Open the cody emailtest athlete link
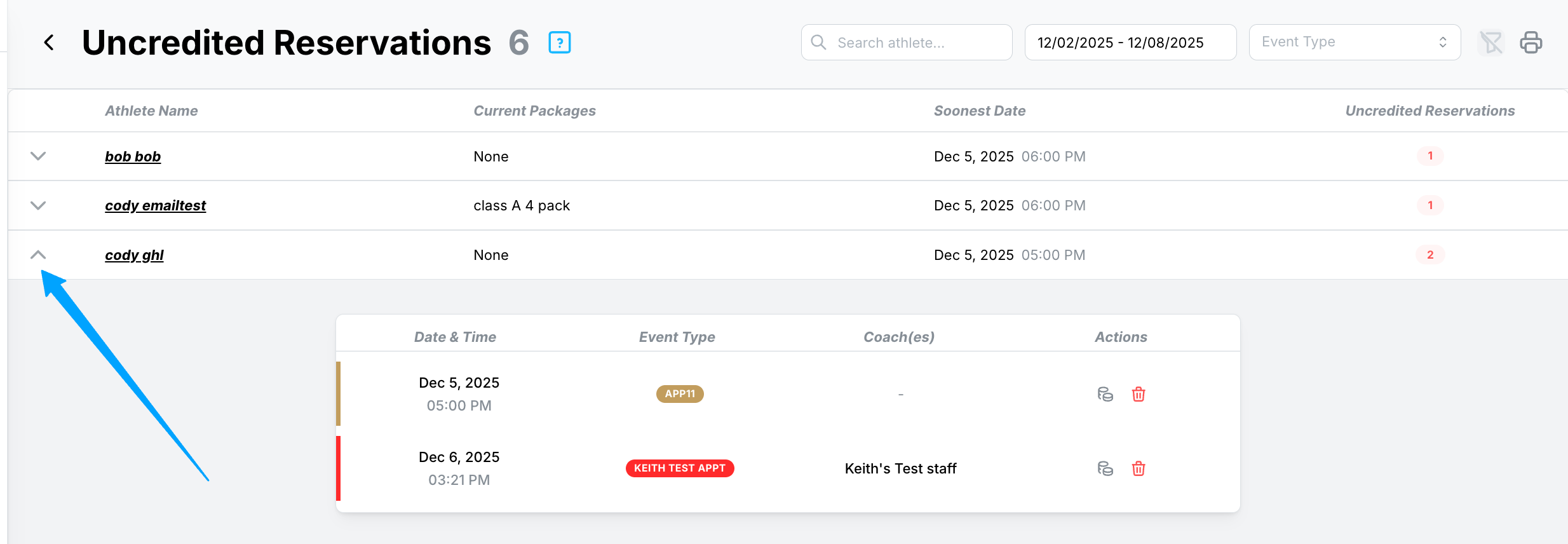The height and width of the screenshot is (544, 1568). pos(155,205)
